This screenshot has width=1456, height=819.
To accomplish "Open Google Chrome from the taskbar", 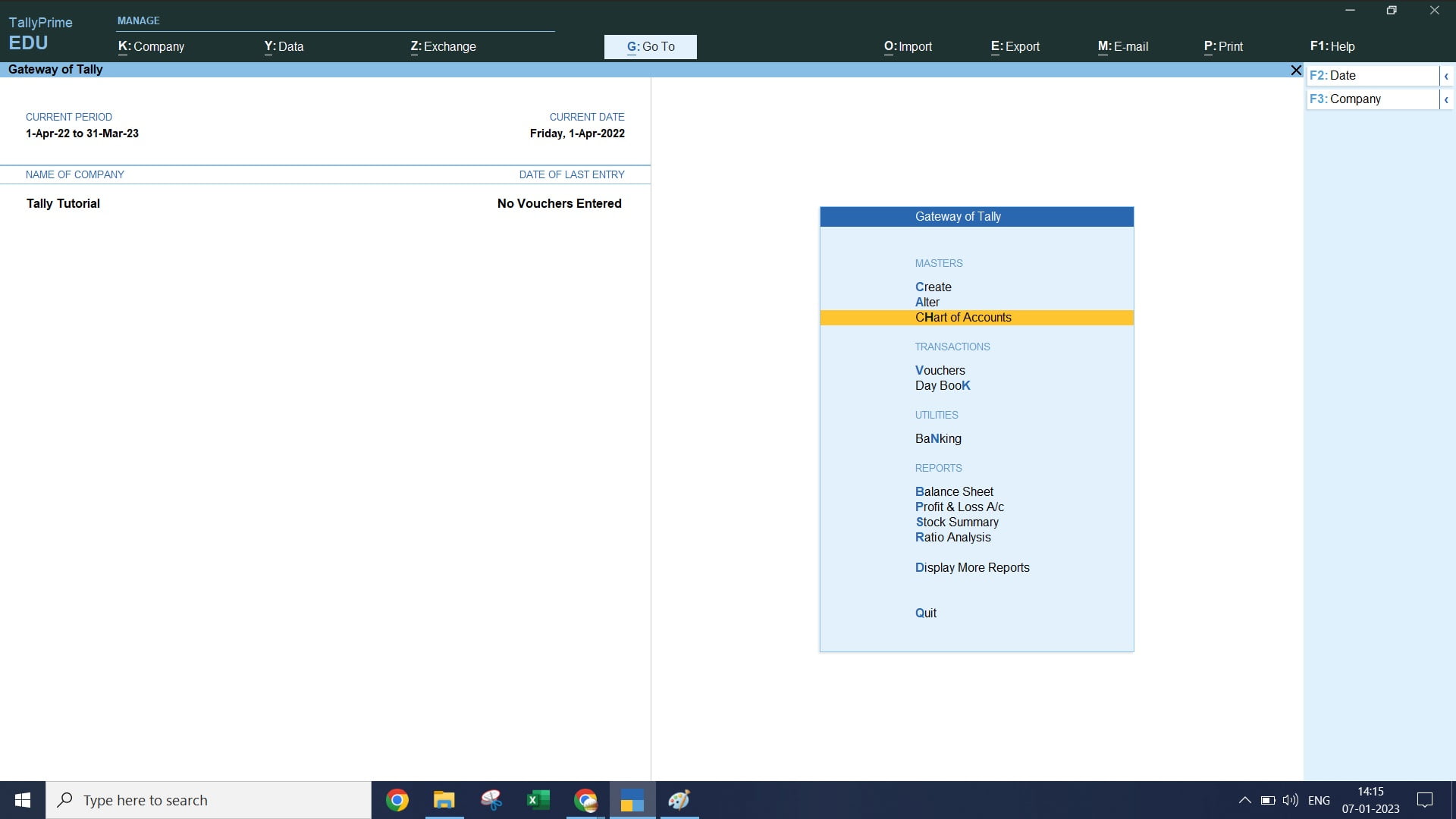I will click(x=397, y=800).
